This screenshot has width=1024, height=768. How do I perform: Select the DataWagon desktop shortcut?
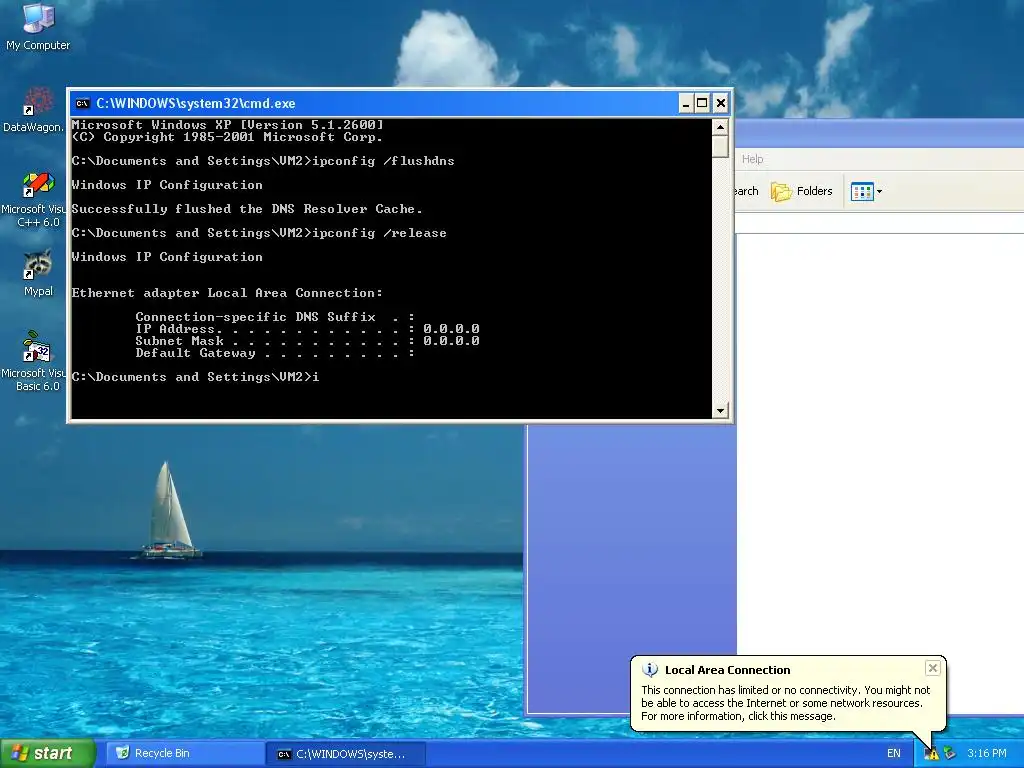coord(33,110)
